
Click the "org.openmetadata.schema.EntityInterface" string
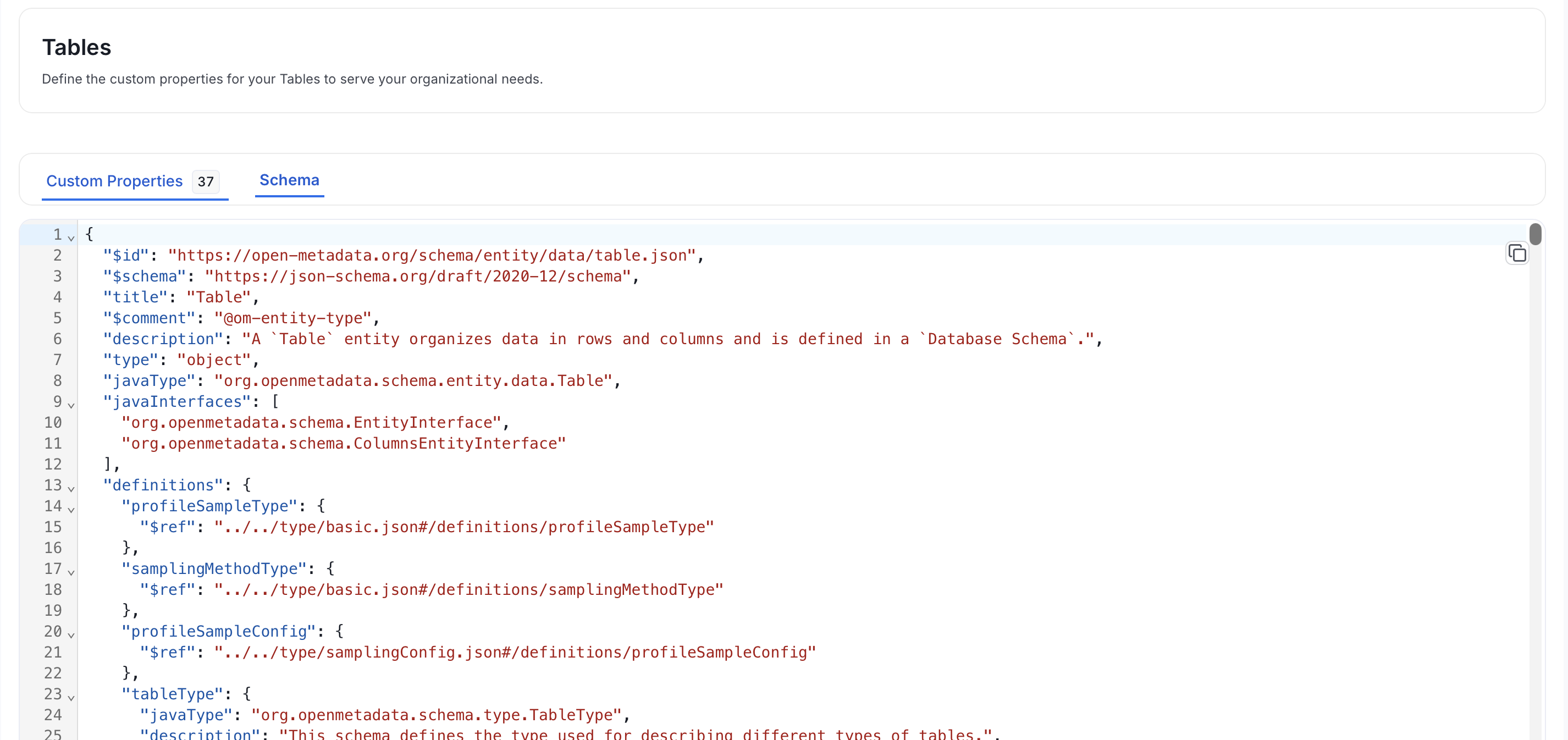click(312, 422)
